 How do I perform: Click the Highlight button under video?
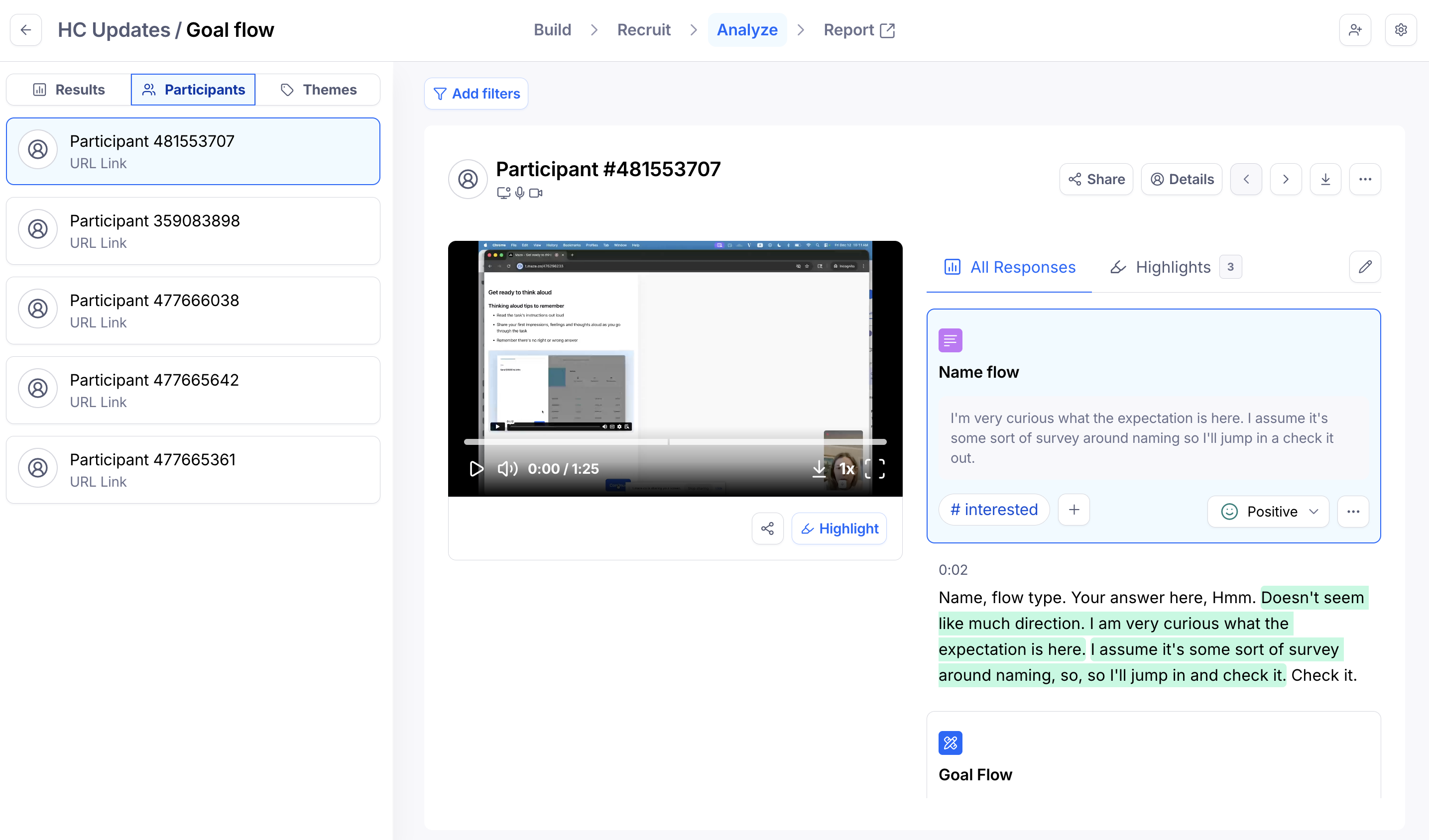(838, 528)
